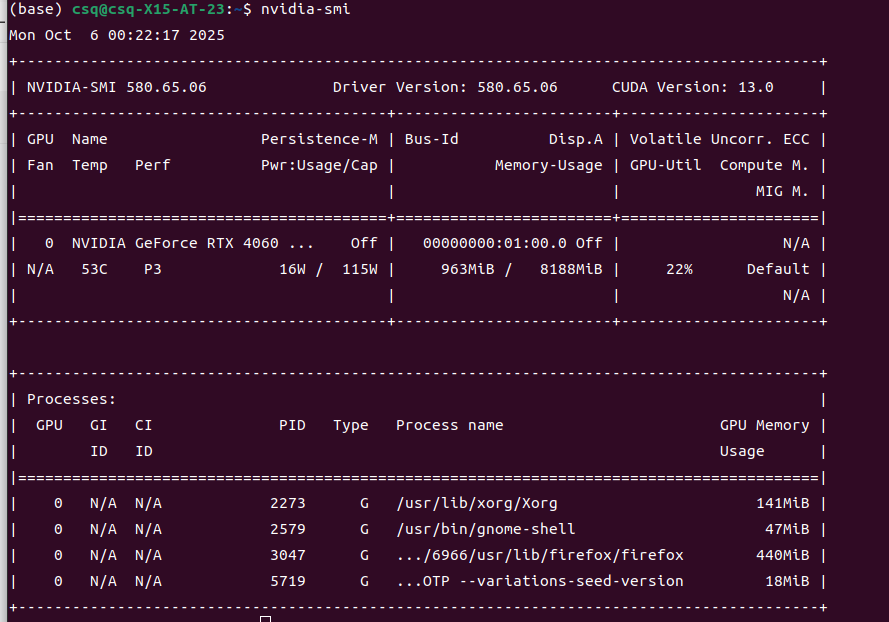Click the GPU utilization value '22%'
Screen dimensions: 889x622
pyautogui.click(x=679, y=269)
